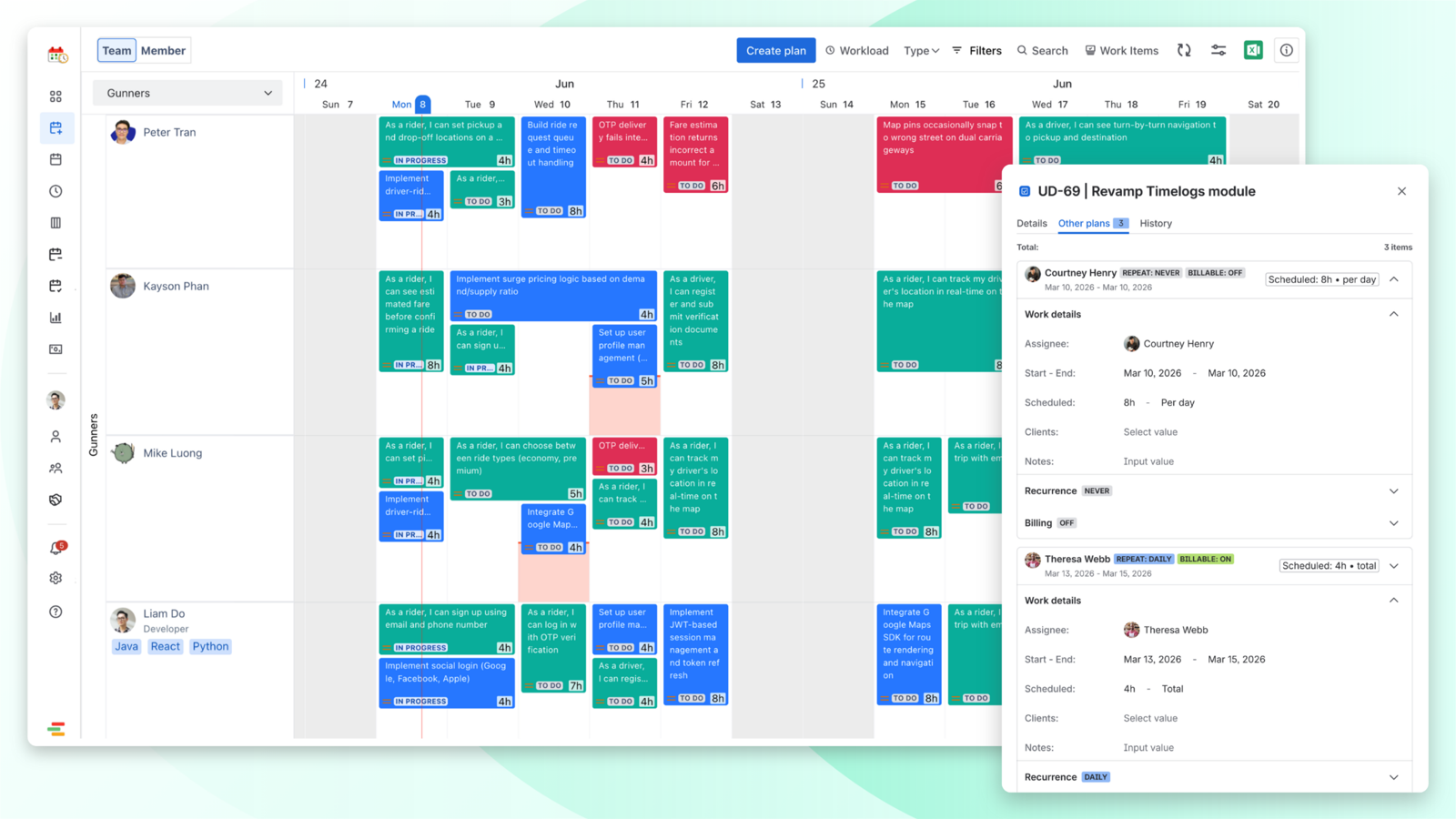
Task: Open the single user sidebar icon
Action: pos(56,437)
